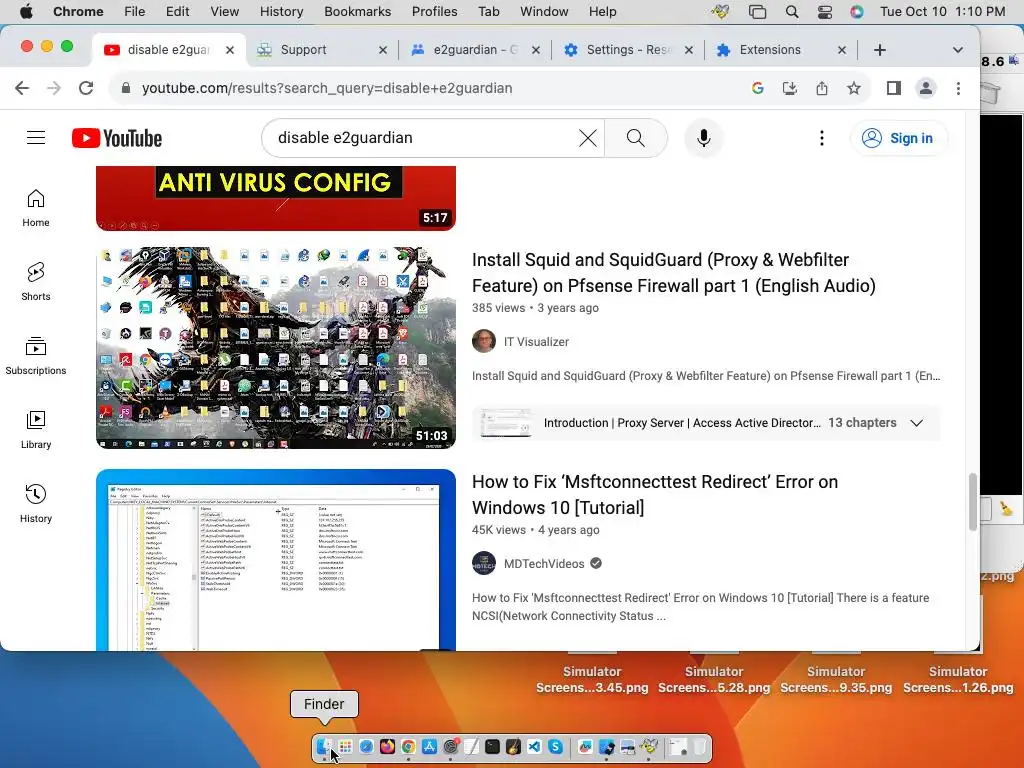Reload the page
The image size is (1024, 768).
[x=86, y=88]
